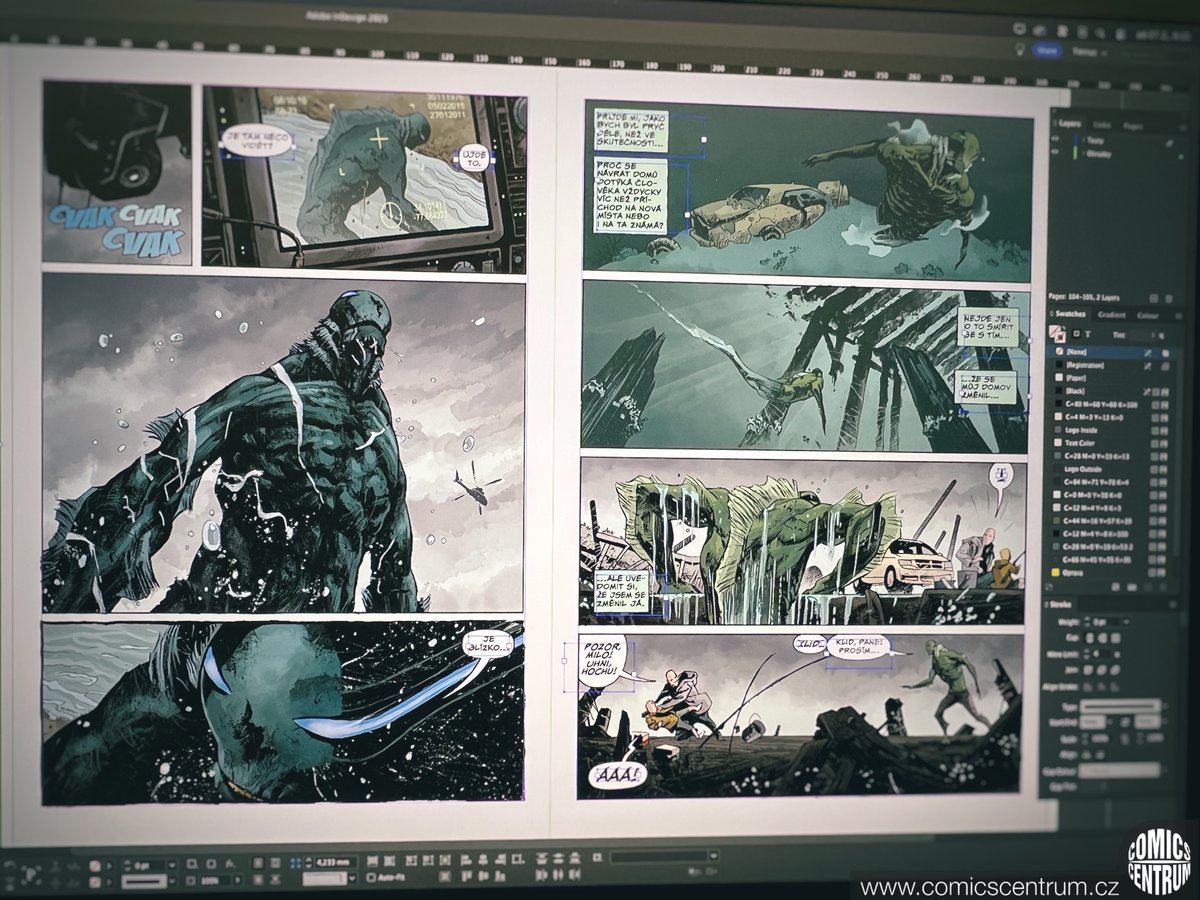Switch to the Colour tab
This screenshot has height=900, width=1200.
1148,315
